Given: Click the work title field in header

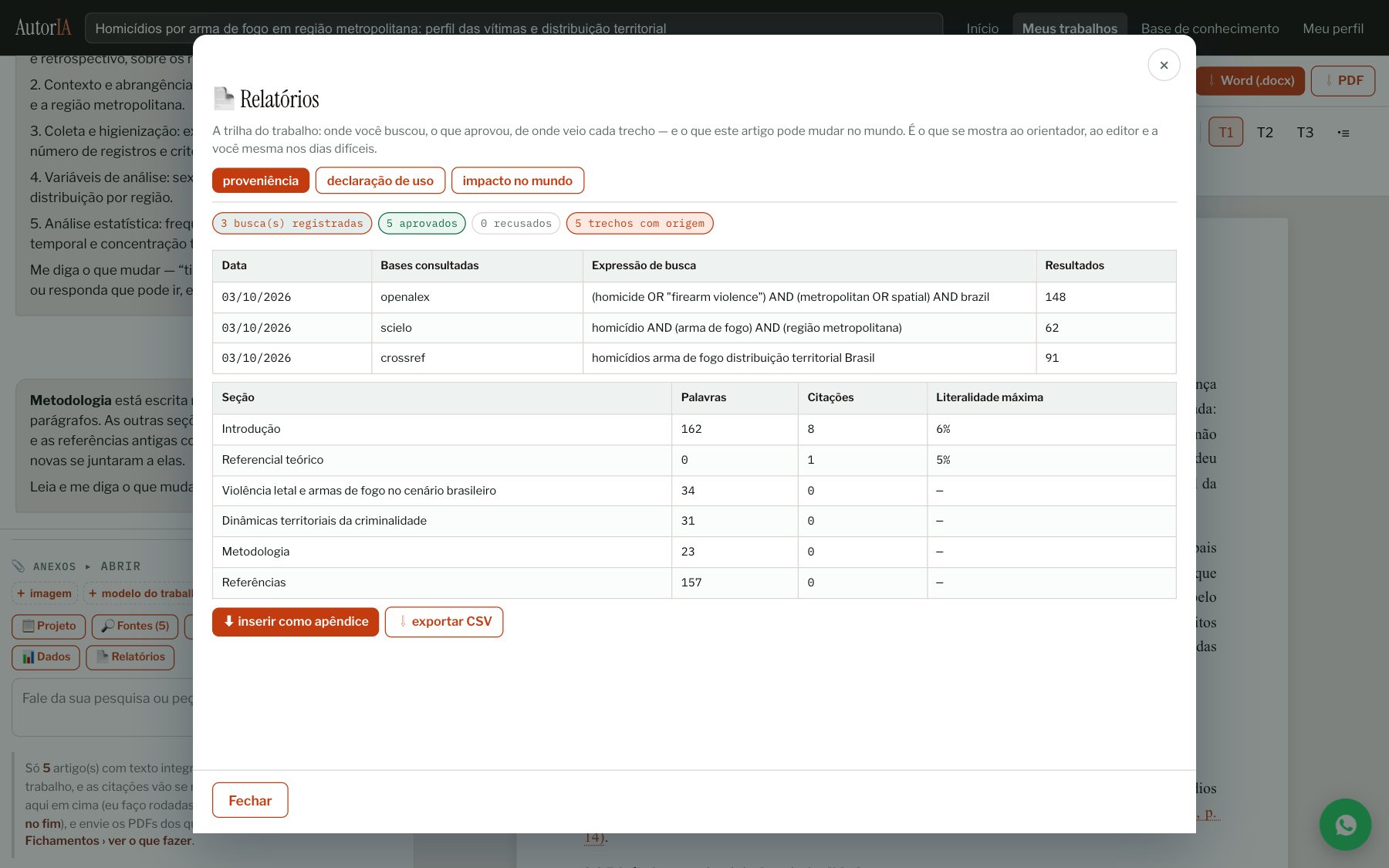Looking at the screenshot, I should 514,29.
